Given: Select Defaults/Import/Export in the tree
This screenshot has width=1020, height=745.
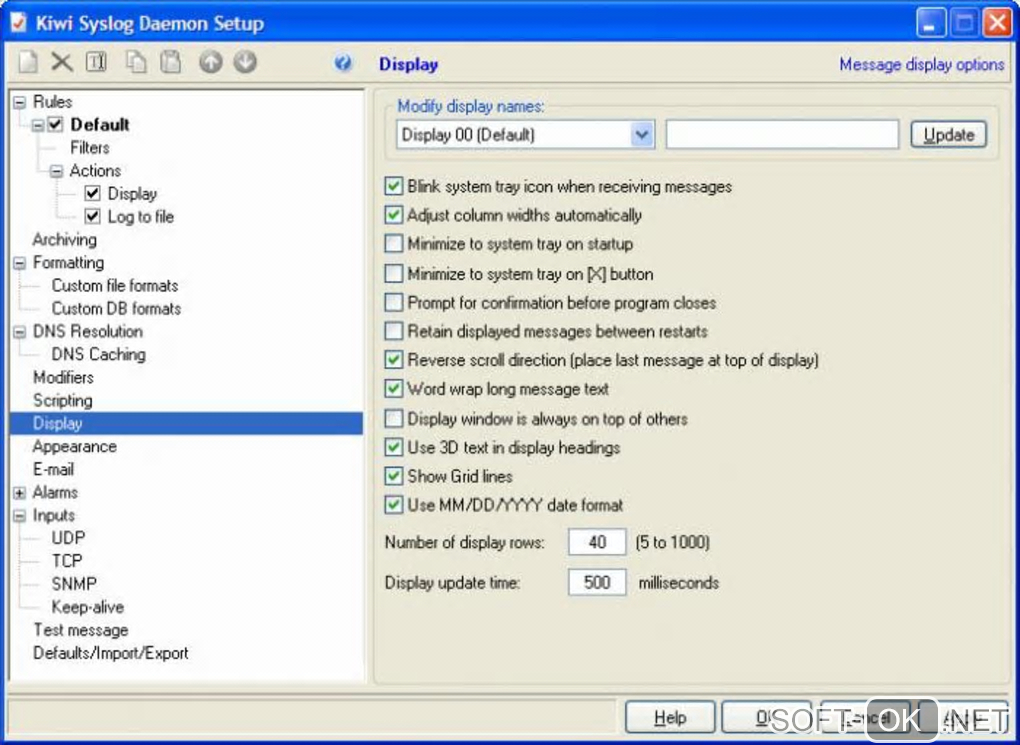Looking at the screenshot, I should point(111,653).
